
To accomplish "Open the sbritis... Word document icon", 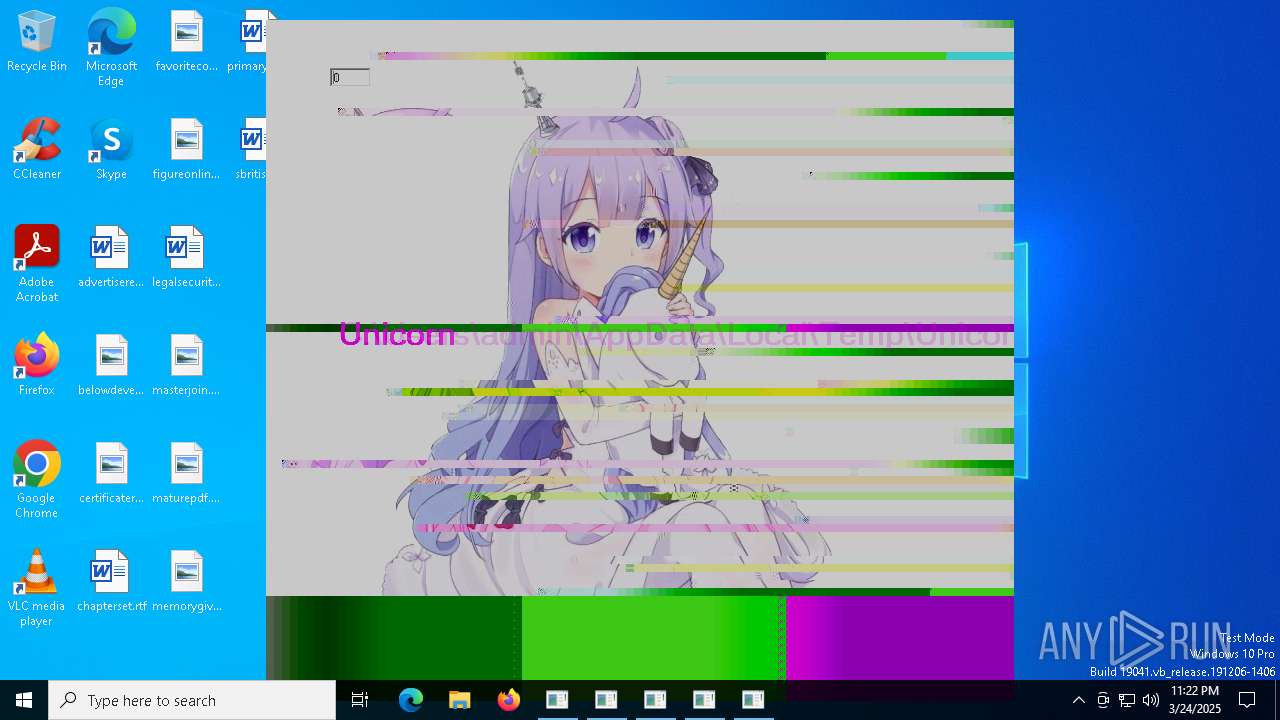I will pyautogui.click(x=251, y=149).
